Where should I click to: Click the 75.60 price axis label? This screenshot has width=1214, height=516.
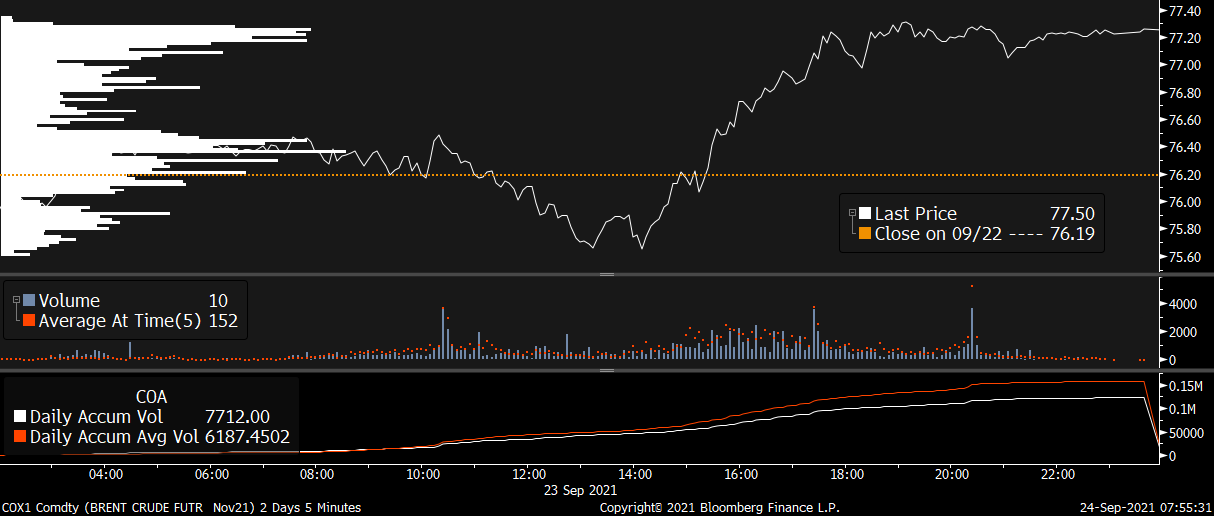tap(1185, 257)
